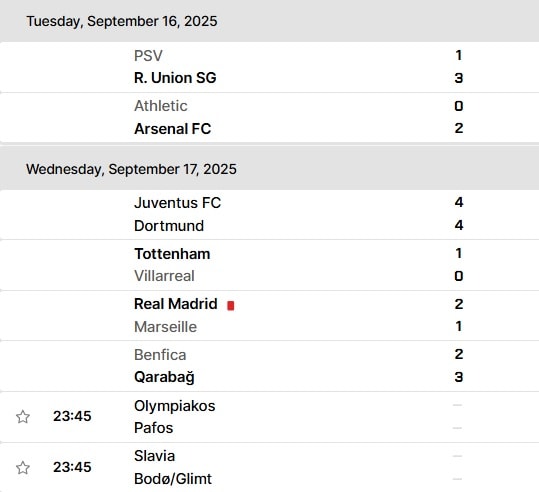Favorite the Olympiakos vs Pafos match star
The image size is (539, 492).
click(x=23, y=417)
